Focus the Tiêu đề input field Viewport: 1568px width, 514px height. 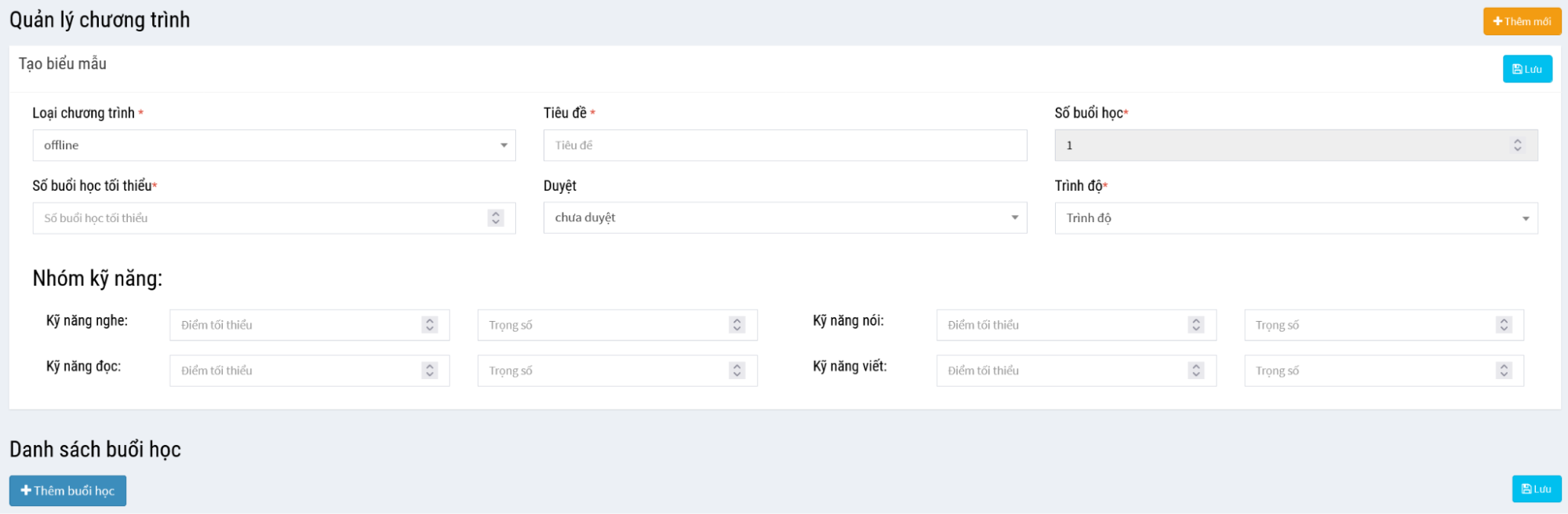pyautogui.click(x=784, y=145)
